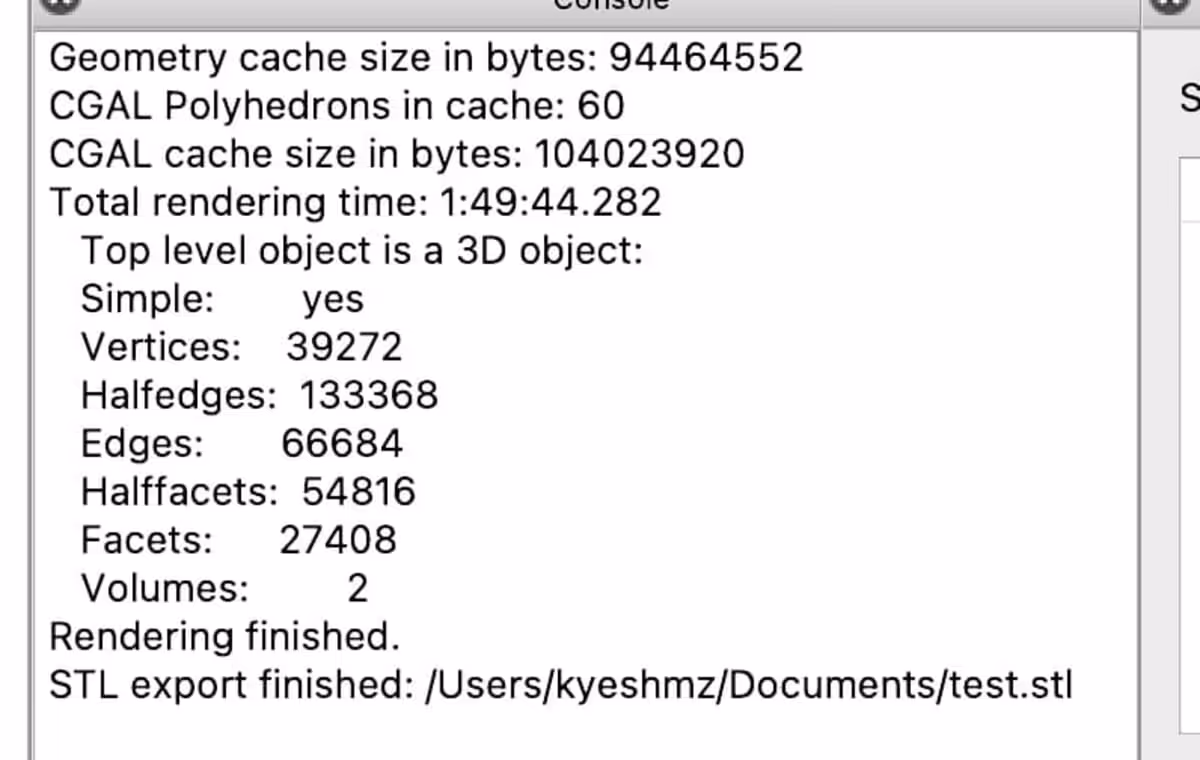This screenshot has height=760, width=1200.
Task: Click the Edges count 66684
Action: (x=342, y=443)
